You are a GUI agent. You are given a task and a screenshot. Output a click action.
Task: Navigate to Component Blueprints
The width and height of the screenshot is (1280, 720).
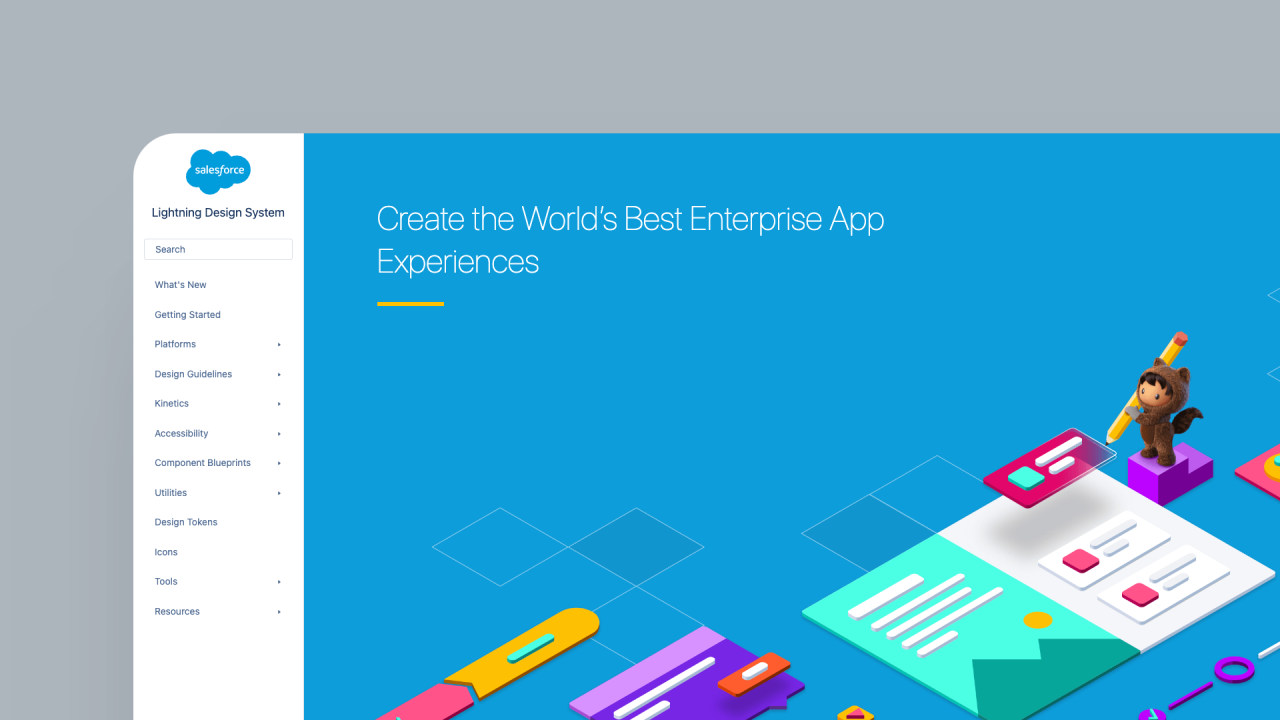pyautogui.click(x=202, y=463)
